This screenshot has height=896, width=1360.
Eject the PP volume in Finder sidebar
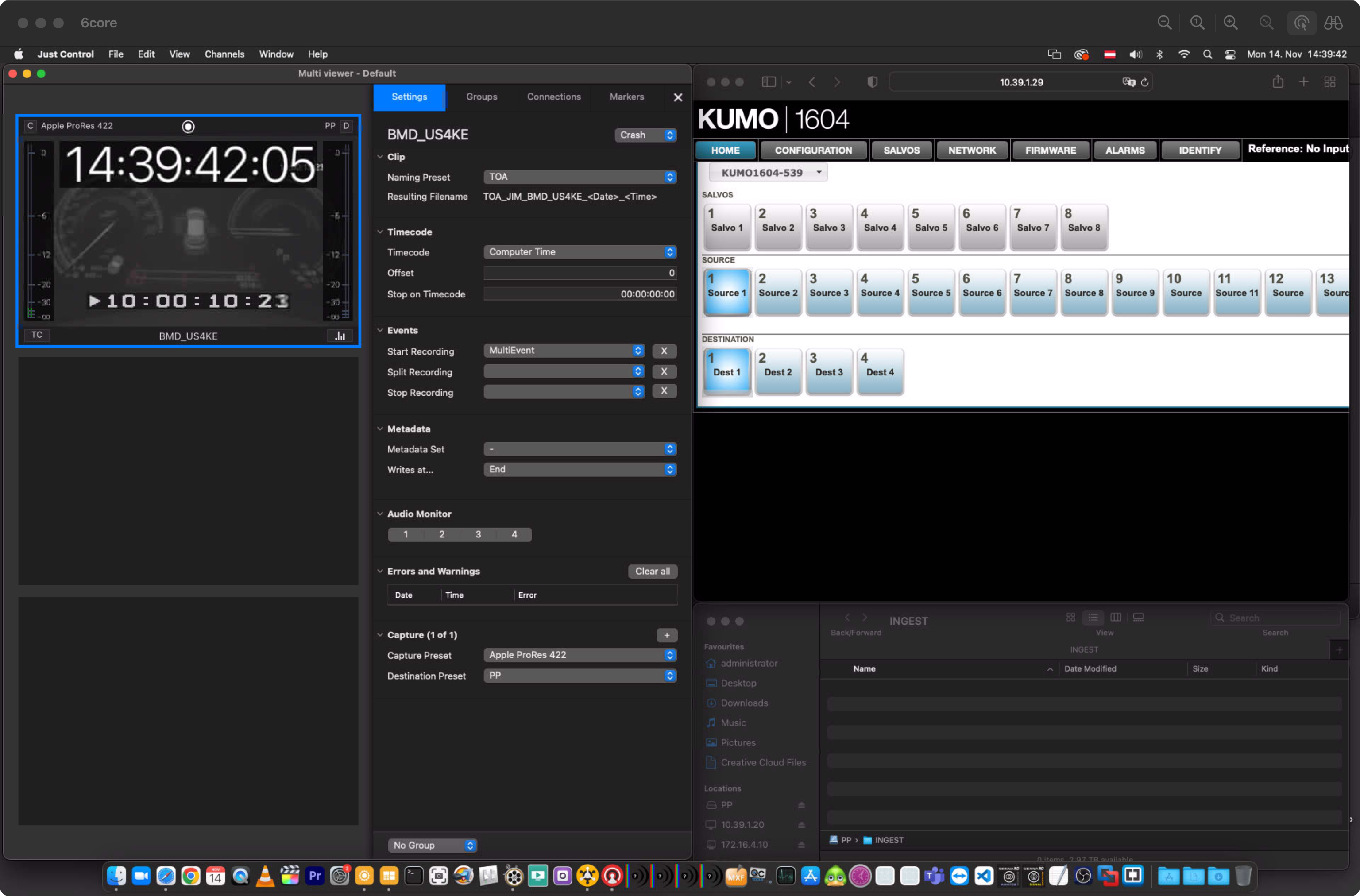[801, 804]
